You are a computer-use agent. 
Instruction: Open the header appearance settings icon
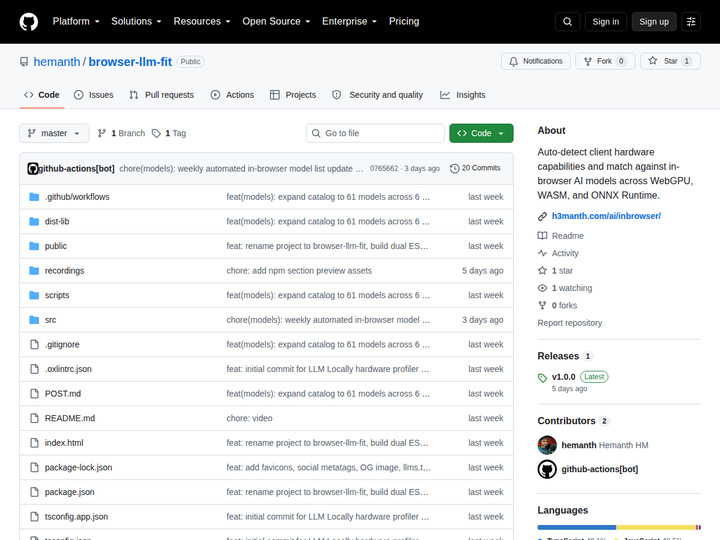point(691,22)
